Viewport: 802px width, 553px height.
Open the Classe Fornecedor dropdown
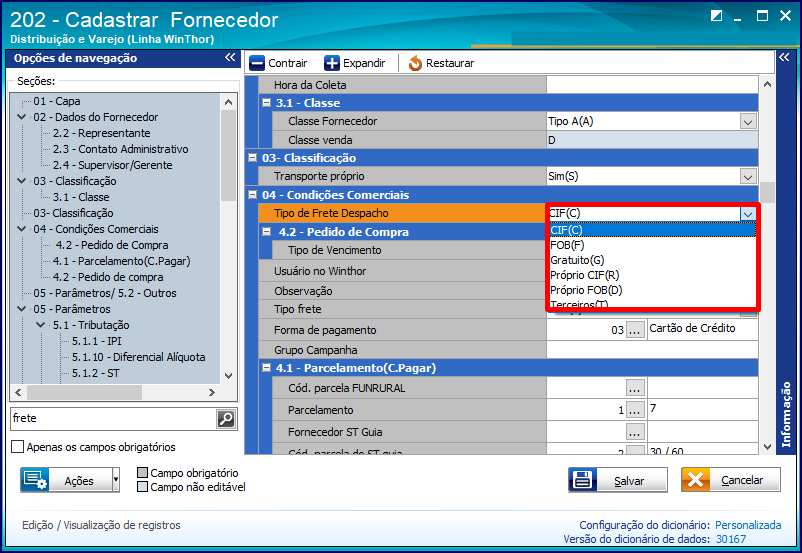pos(748,122)
